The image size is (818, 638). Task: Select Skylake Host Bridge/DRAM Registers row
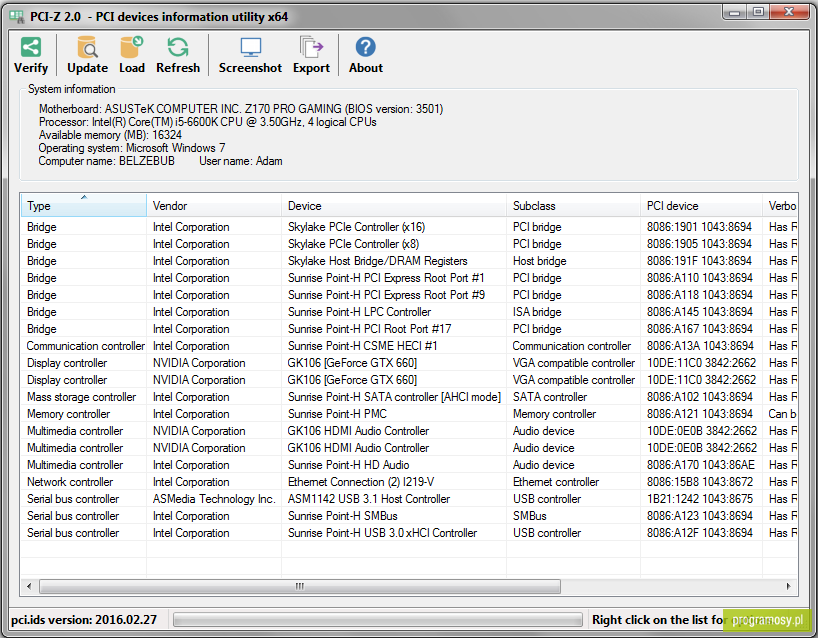point(409,261)
